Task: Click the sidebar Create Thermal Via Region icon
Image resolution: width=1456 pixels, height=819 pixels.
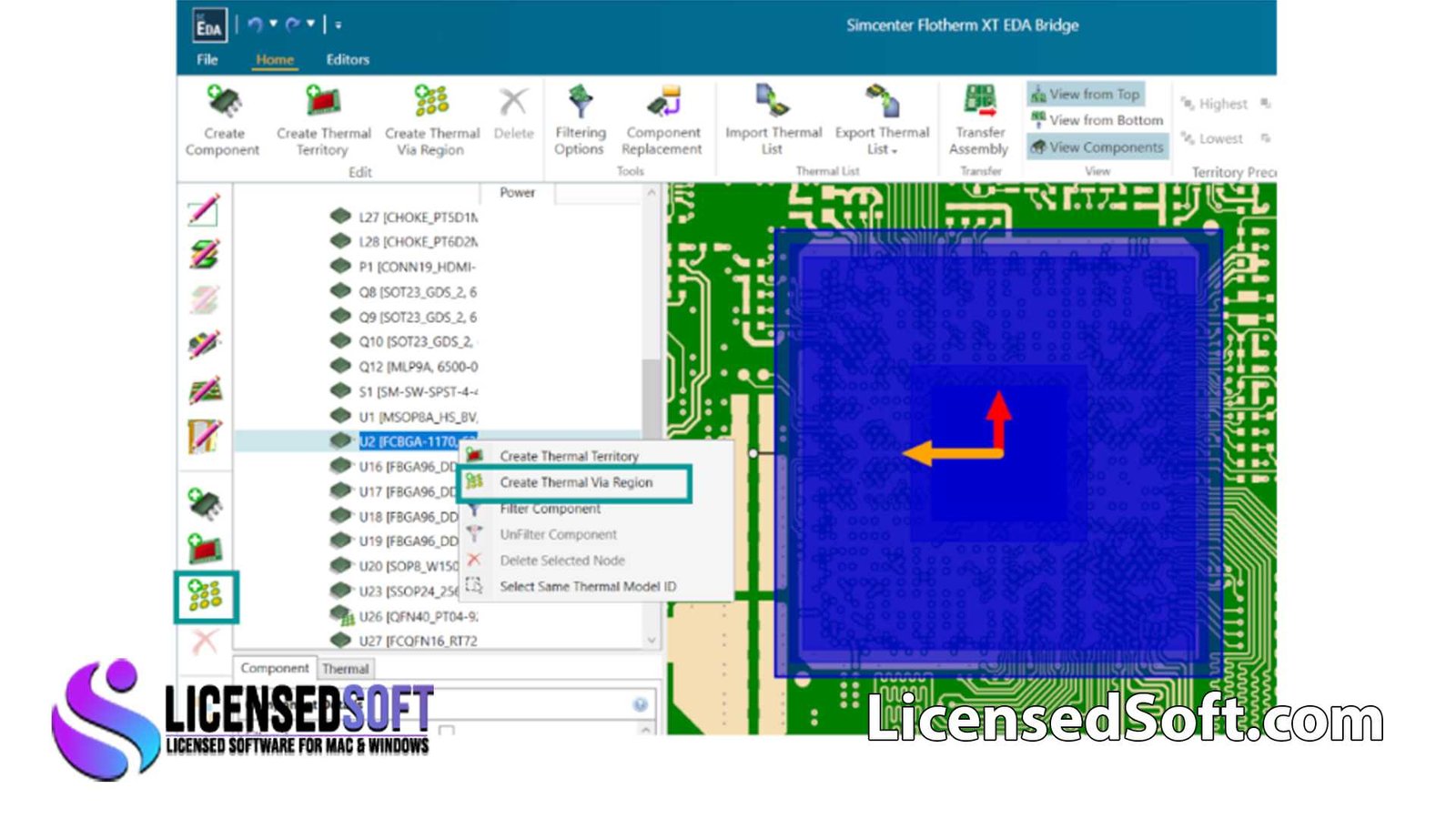Action: 206,597
